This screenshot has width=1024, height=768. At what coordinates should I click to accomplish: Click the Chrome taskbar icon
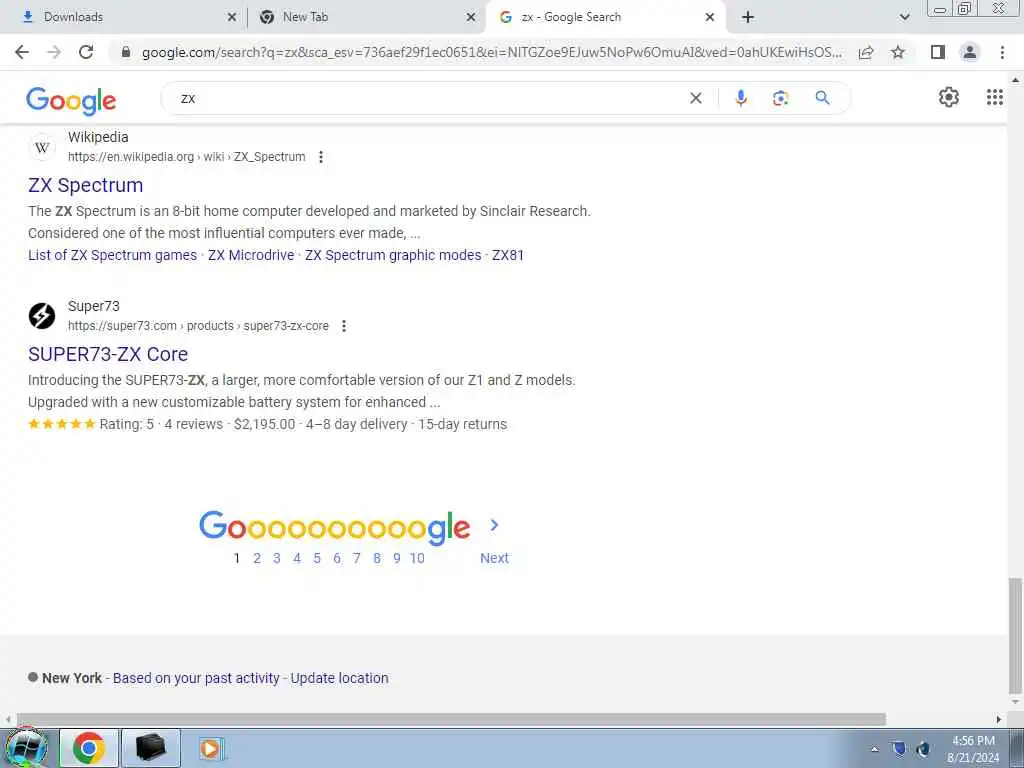[89, 748]
